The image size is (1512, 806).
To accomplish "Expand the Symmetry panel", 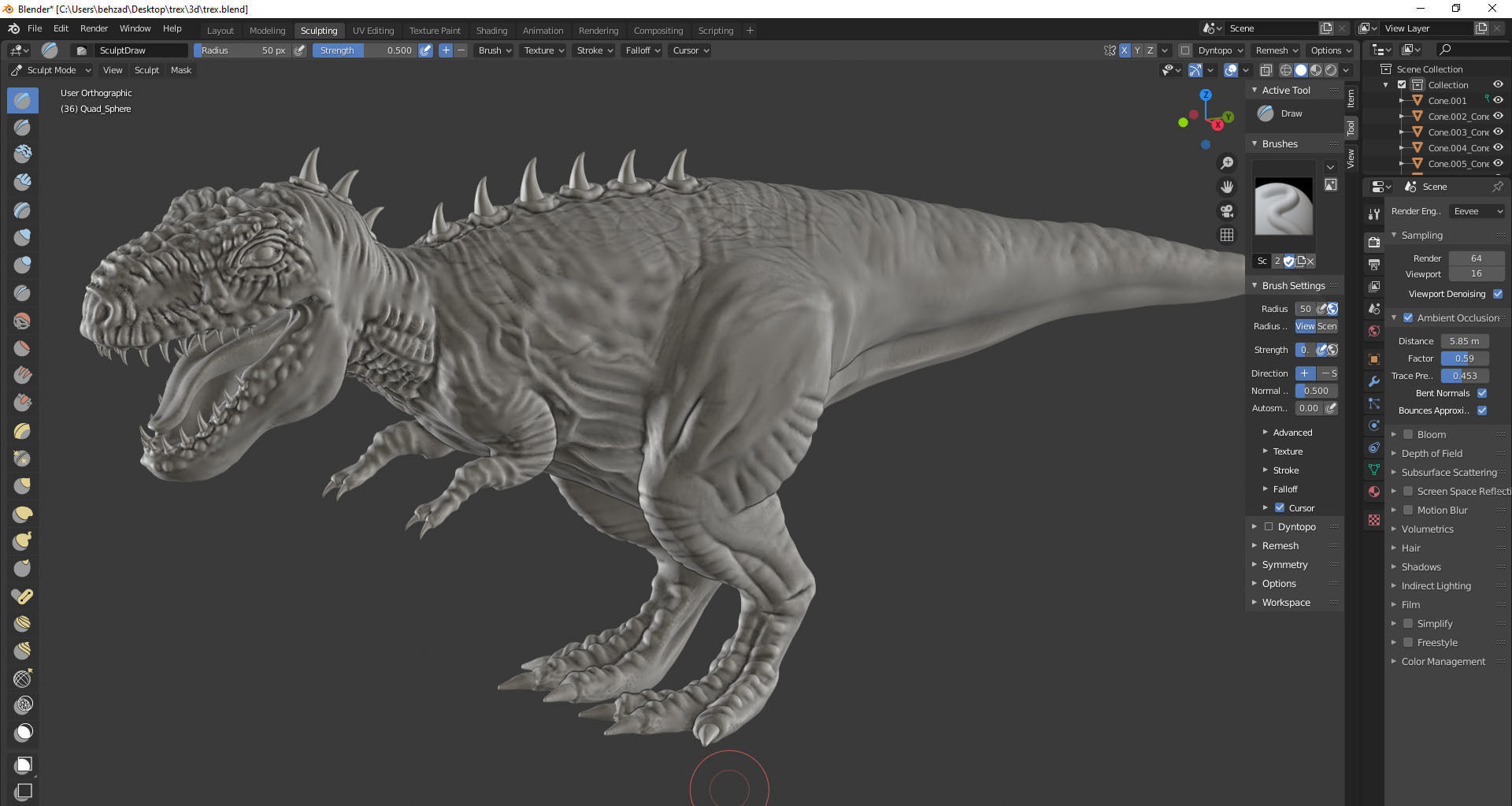I will pos(1284,564).
